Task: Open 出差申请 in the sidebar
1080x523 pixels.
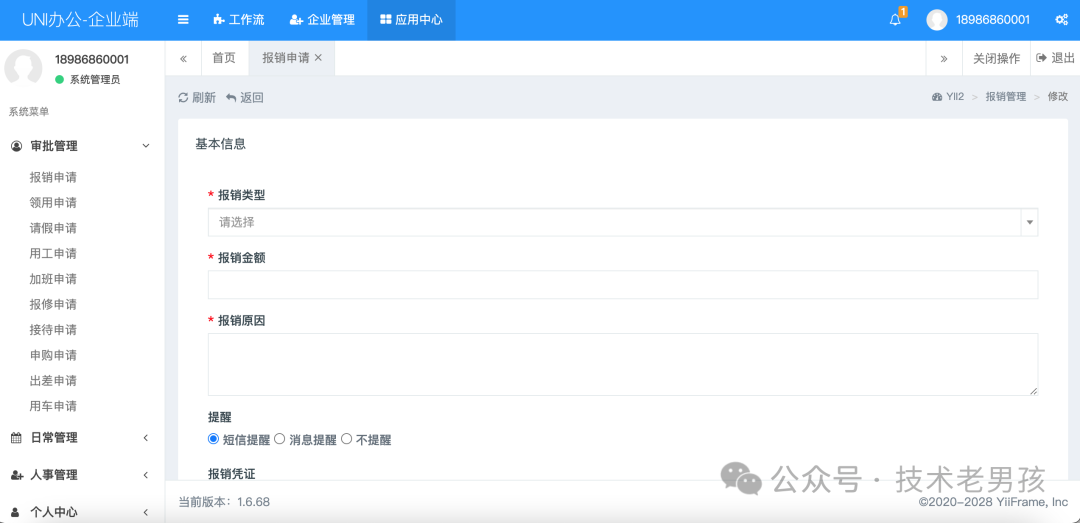Action: (x=53, y=380)
